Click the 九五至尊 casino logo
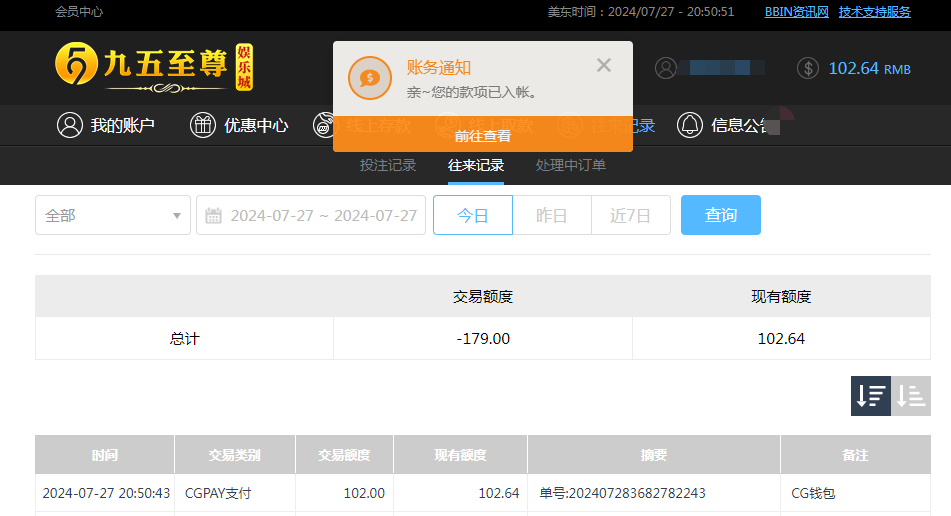951x516 pixels. (x=152, y=67)
